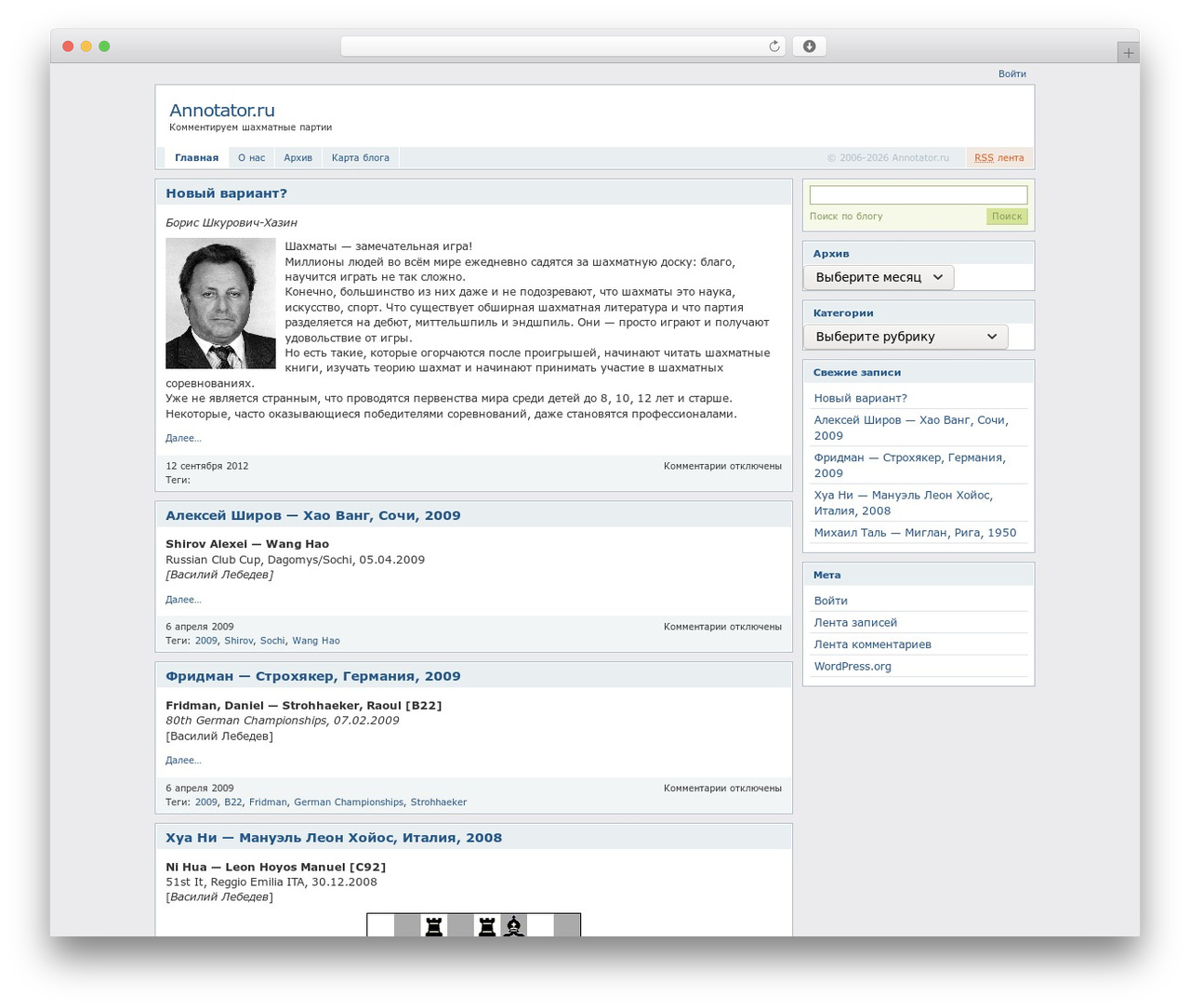
Task: Select the Sochi tag
Action: [272, 641]
